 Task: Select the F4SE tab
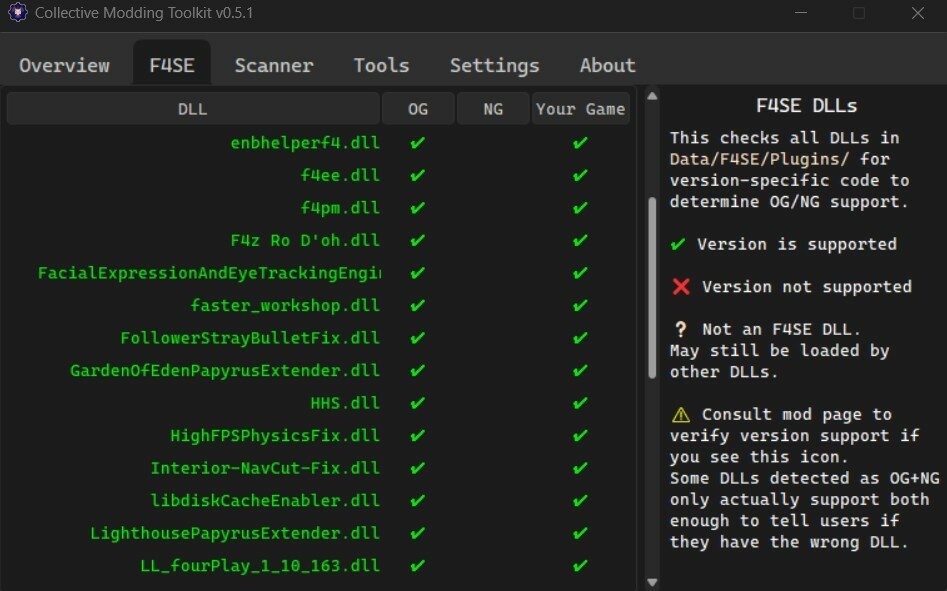(172, 65)
